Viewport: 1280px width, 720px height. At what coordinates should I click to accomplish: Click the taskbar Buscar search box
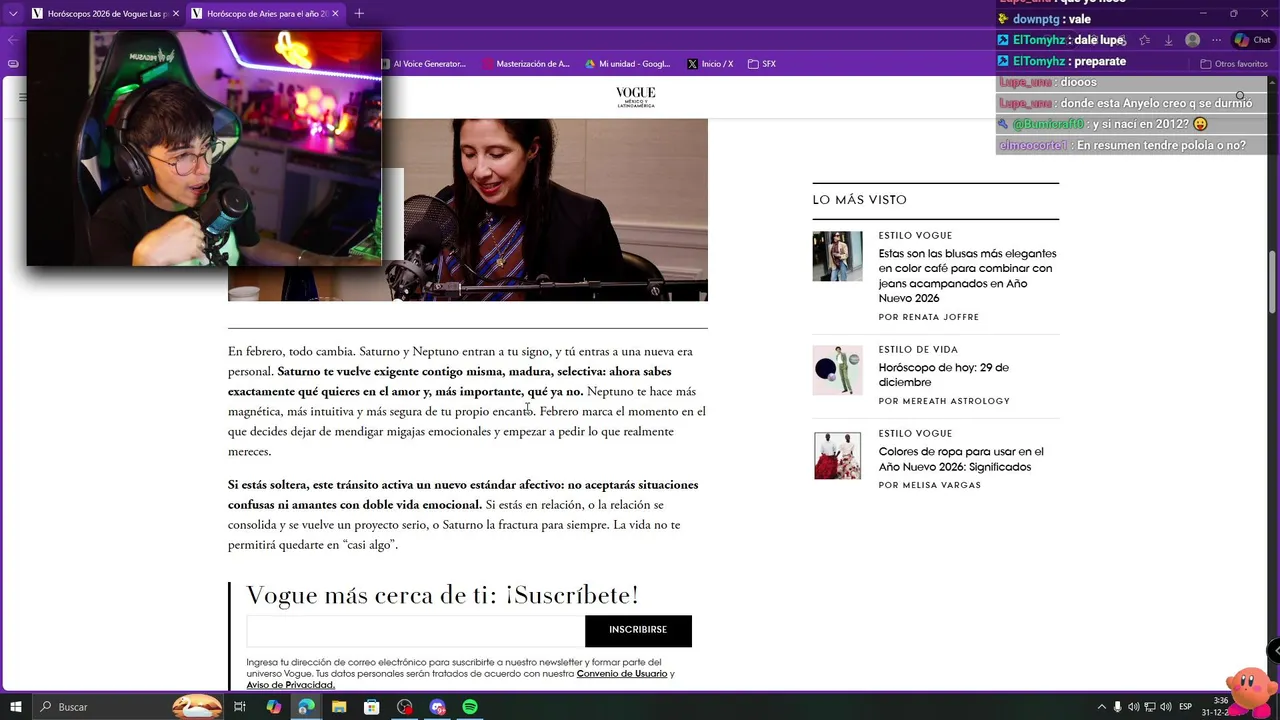point(130,707)
